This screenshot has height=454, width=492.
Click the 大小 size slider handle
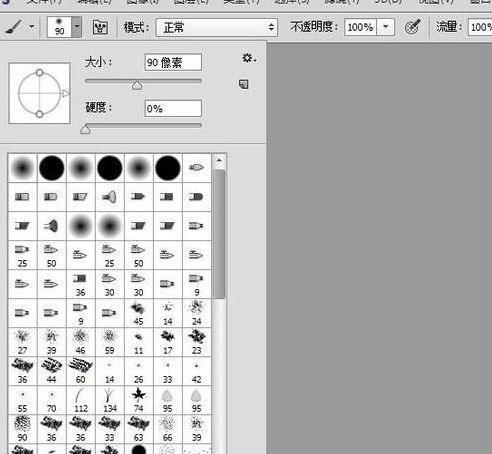(137, 85)
